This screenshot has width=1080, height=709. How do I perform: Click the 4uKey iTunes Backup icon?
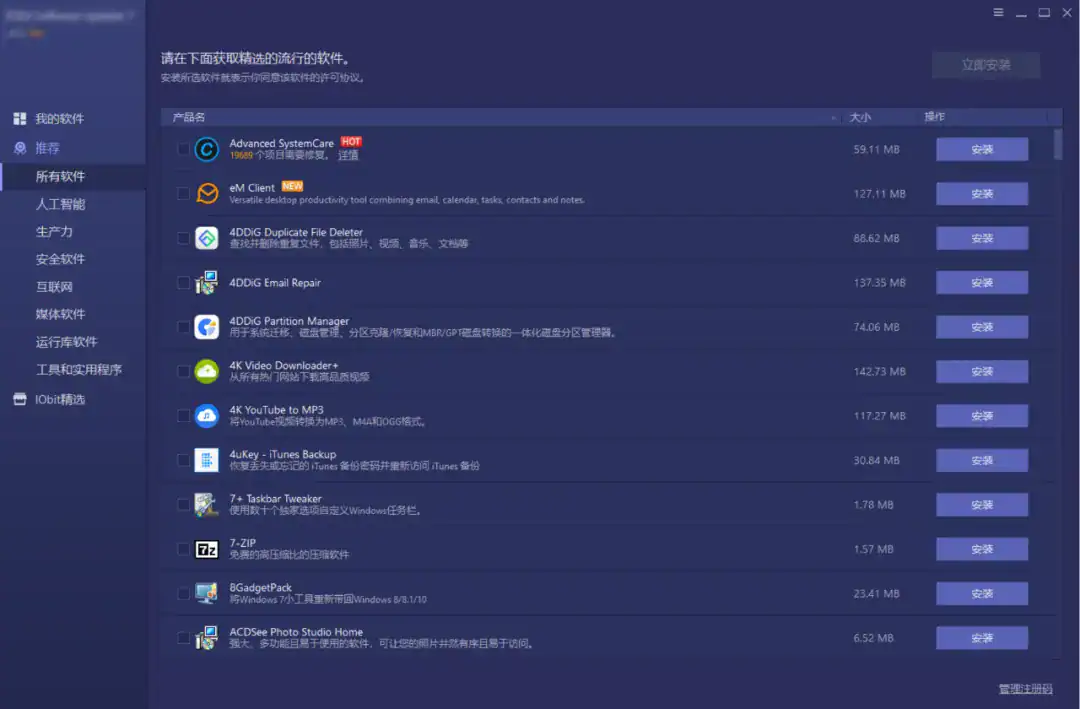(207, 460)
